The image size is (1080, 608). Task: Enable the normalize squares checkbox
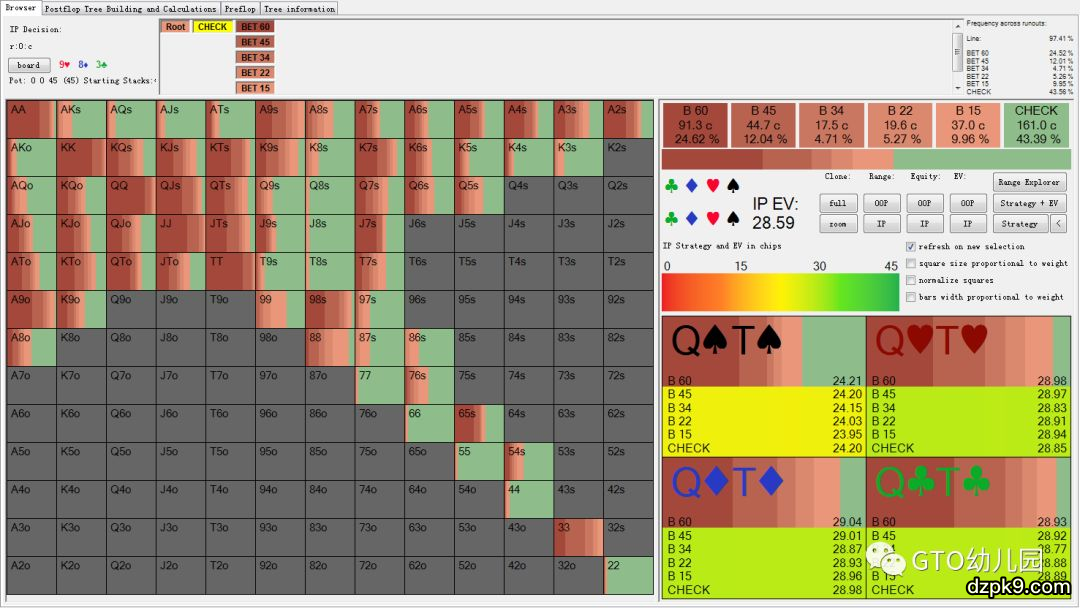[x=911, y=280]
